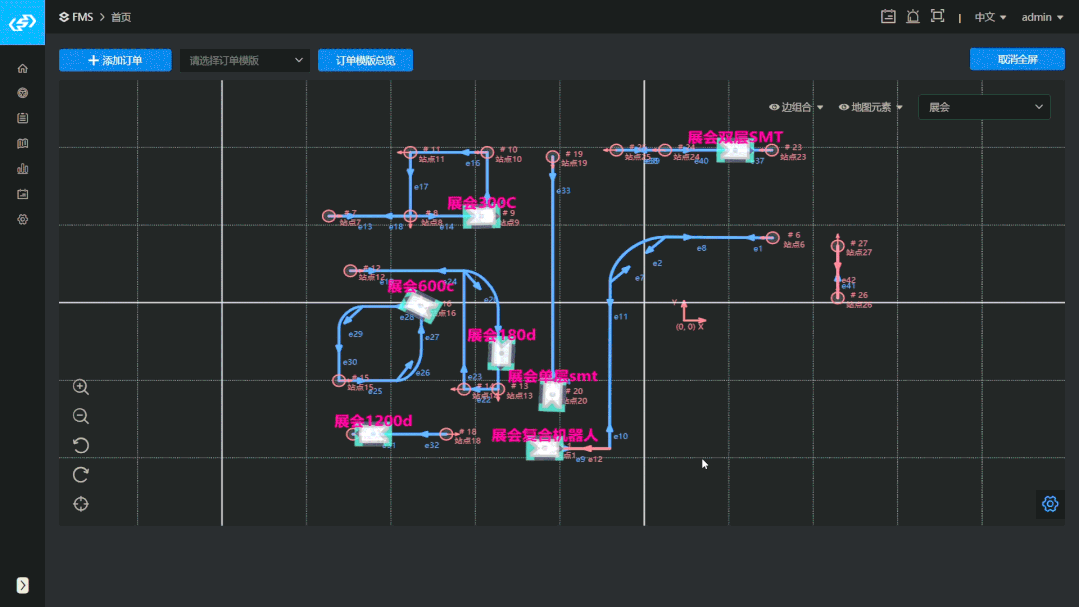Toggle 边组合 visibility eye
Viewport: 1079px width, 607px height.
pos(774,107)
